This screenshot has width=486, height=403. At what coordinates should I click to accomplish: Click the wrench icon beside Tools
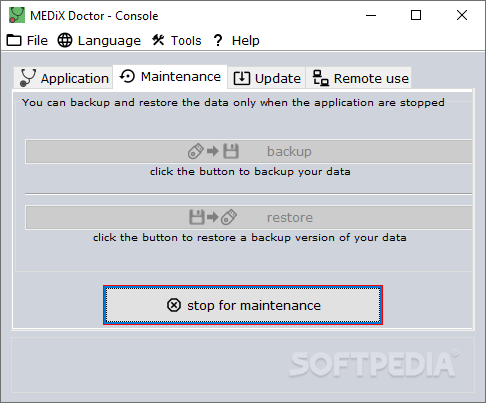158,40
